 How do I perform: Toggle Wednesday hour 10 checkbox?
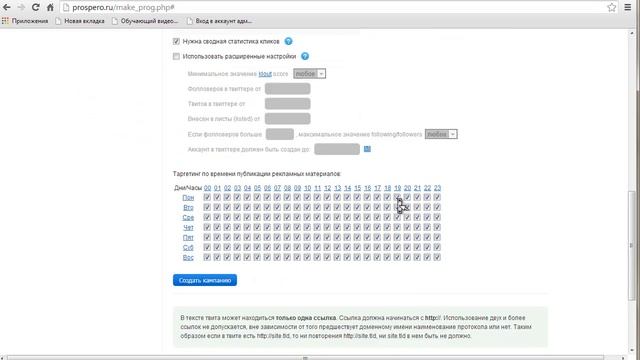[x=307, y=217]
